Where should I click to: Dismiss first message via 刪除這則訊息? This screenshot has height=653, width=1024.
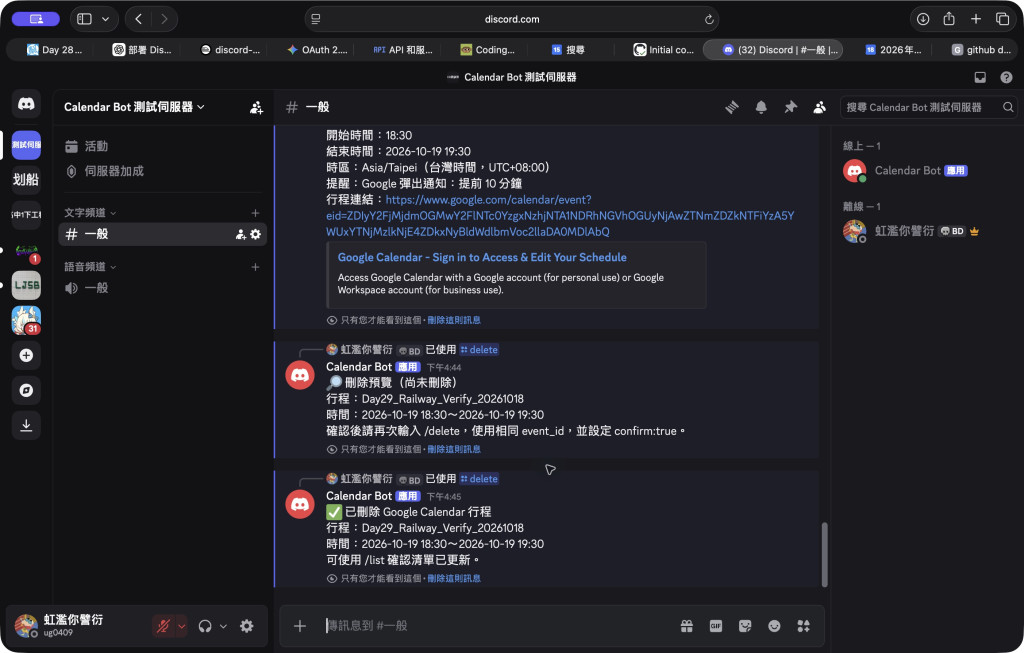click(x=454, y=320)
